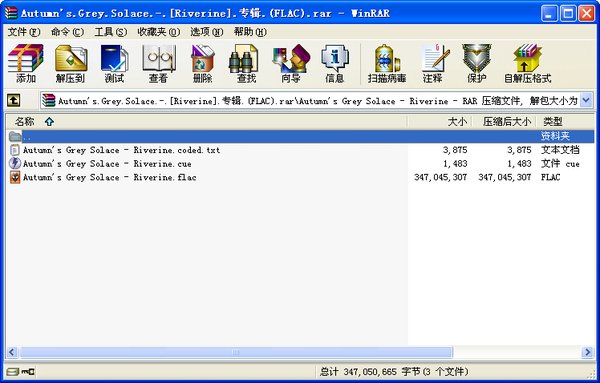This screenshot has height=383, width=600.
Task: Open the 选项(N) menu
Action: [207, 32]
